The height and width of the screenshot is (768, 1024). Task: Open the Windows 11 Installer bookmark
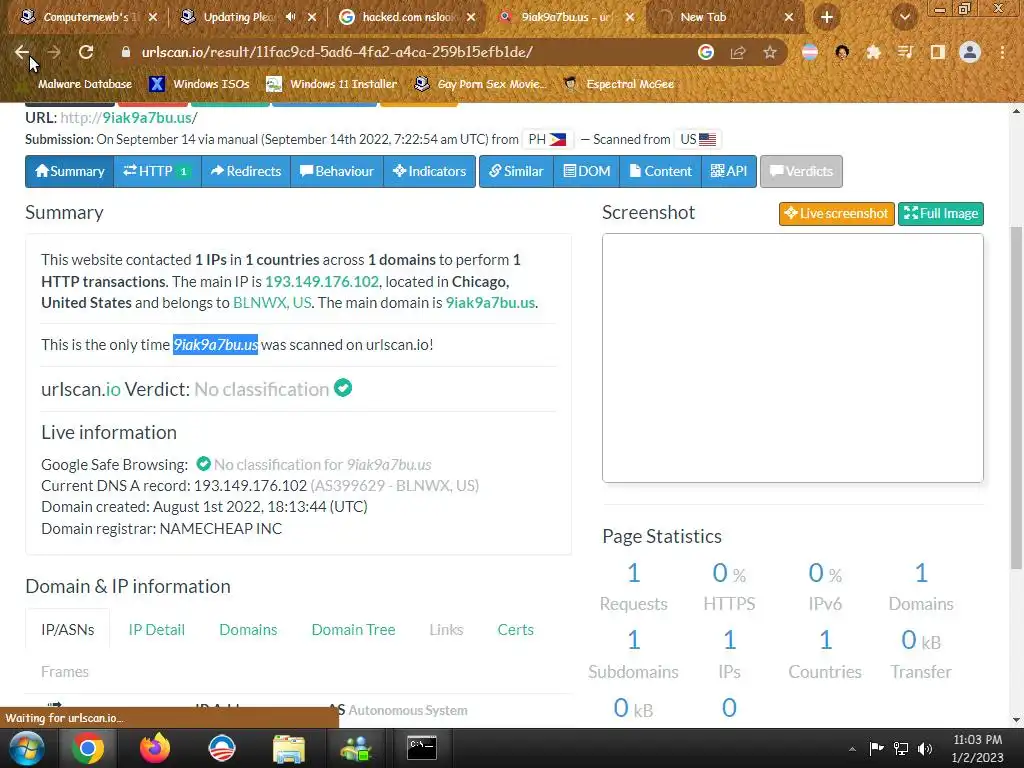point(332,84)
